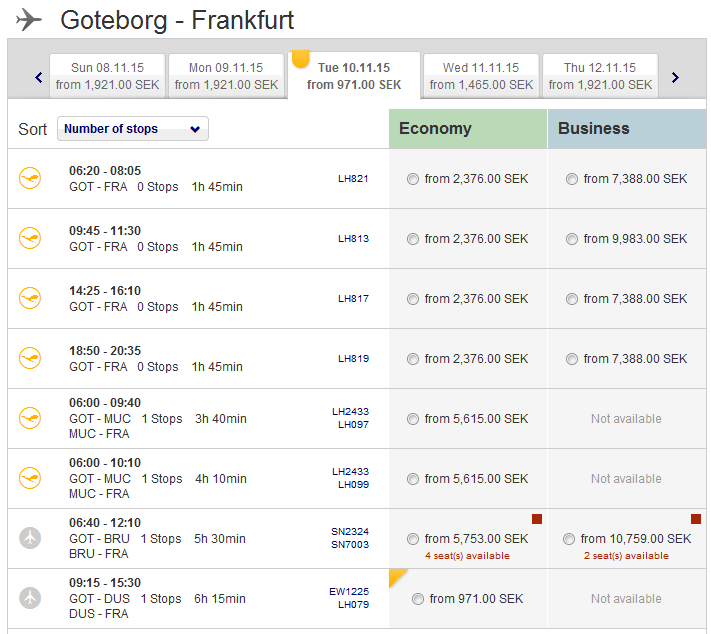Switch to Sun 08.11.15 date tab

click(x=107, y=76)
